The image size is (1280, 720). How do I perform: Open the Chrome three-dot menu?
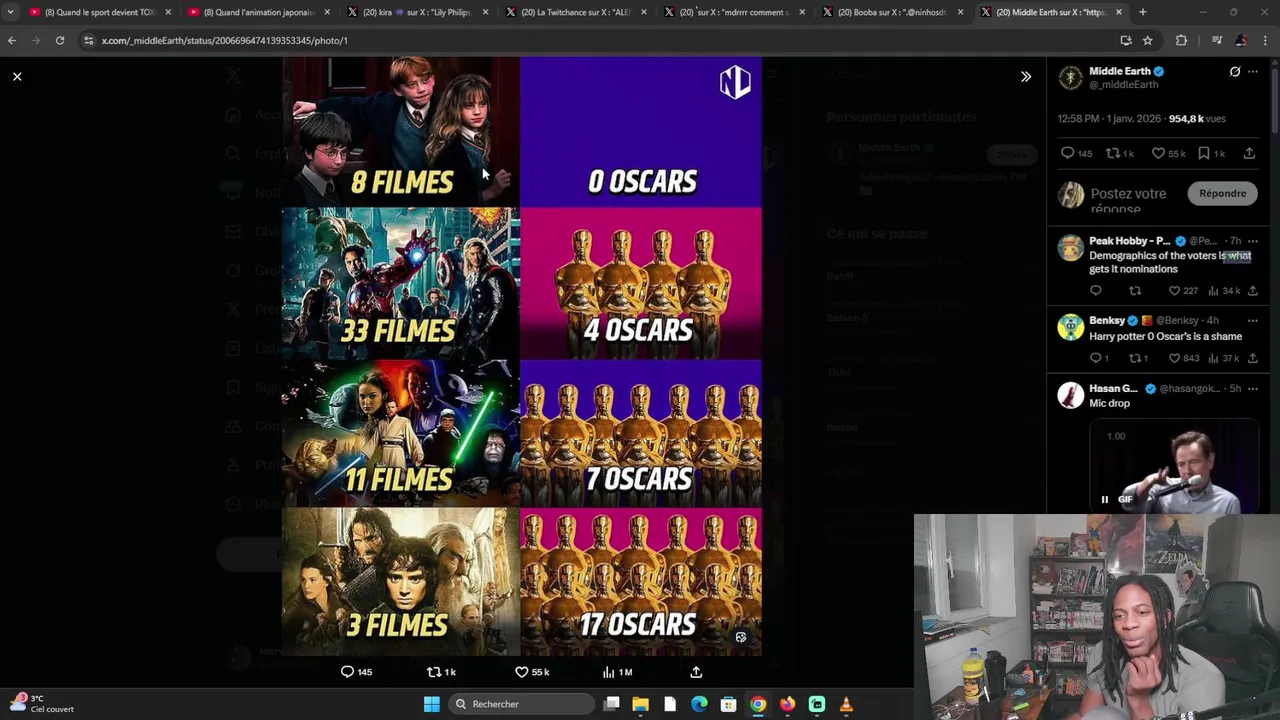point(1266,40)
